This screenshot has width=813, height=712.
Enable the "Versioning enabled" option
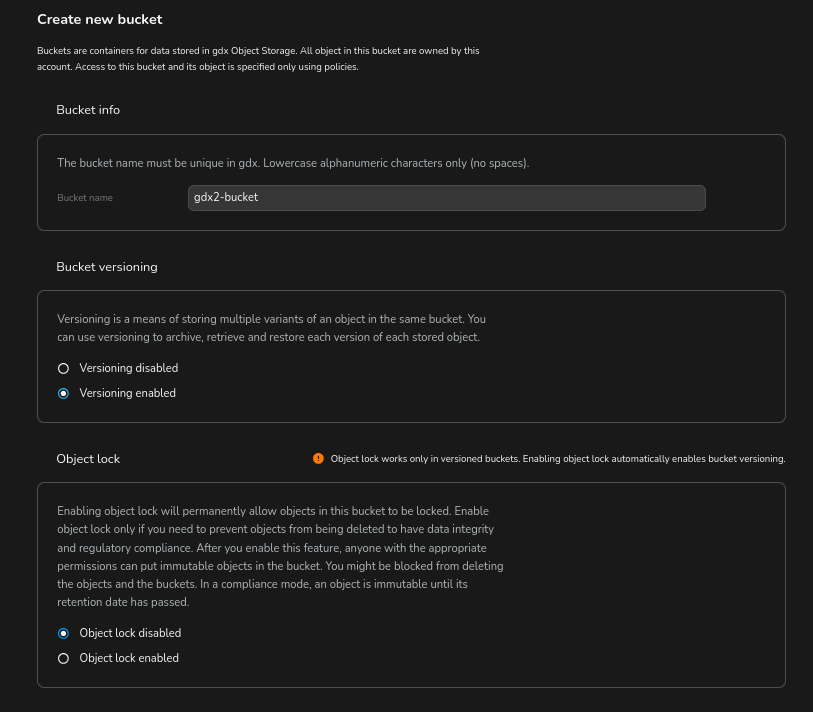click(63, 393)
